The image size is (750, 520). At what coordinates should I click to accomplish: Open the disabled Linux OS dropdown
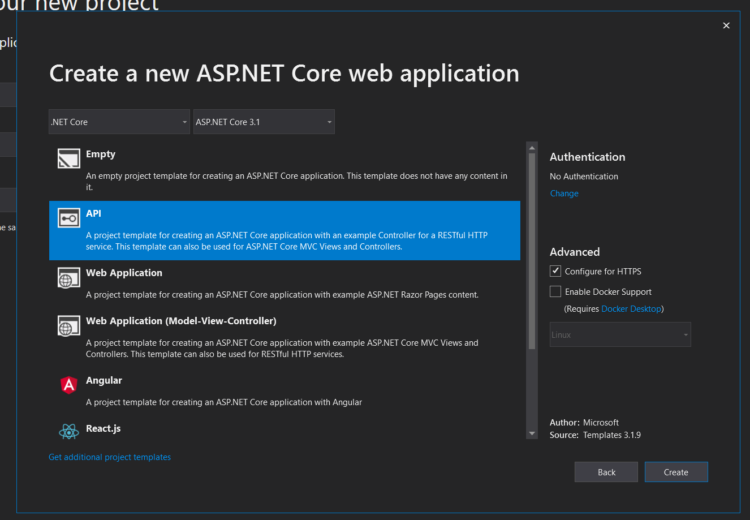[620, 335]
